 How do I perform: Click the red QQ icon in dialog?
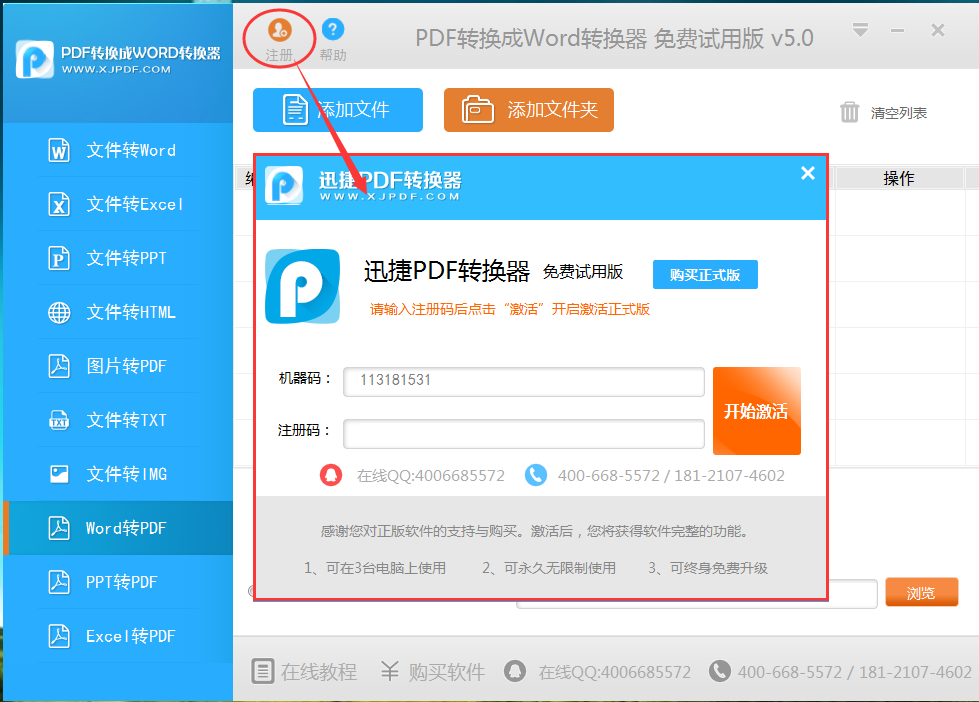coord(331,475)
